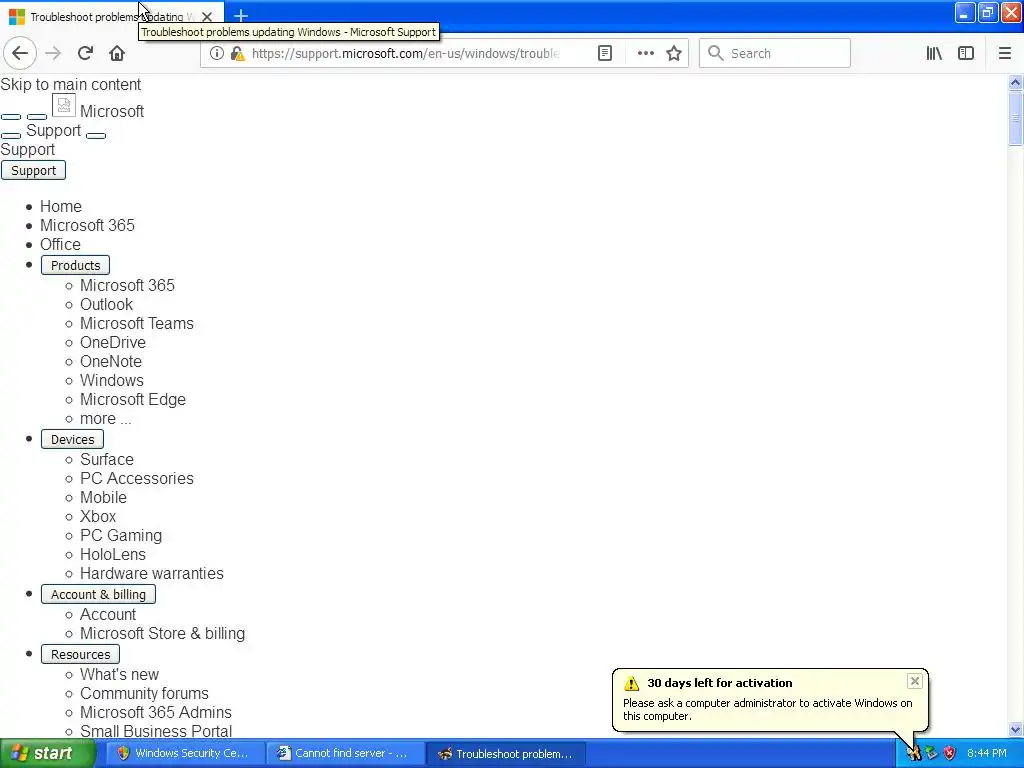Click the more ... products link
Viewport: 1024px width, 768px height.
click(x=105, y=419)
